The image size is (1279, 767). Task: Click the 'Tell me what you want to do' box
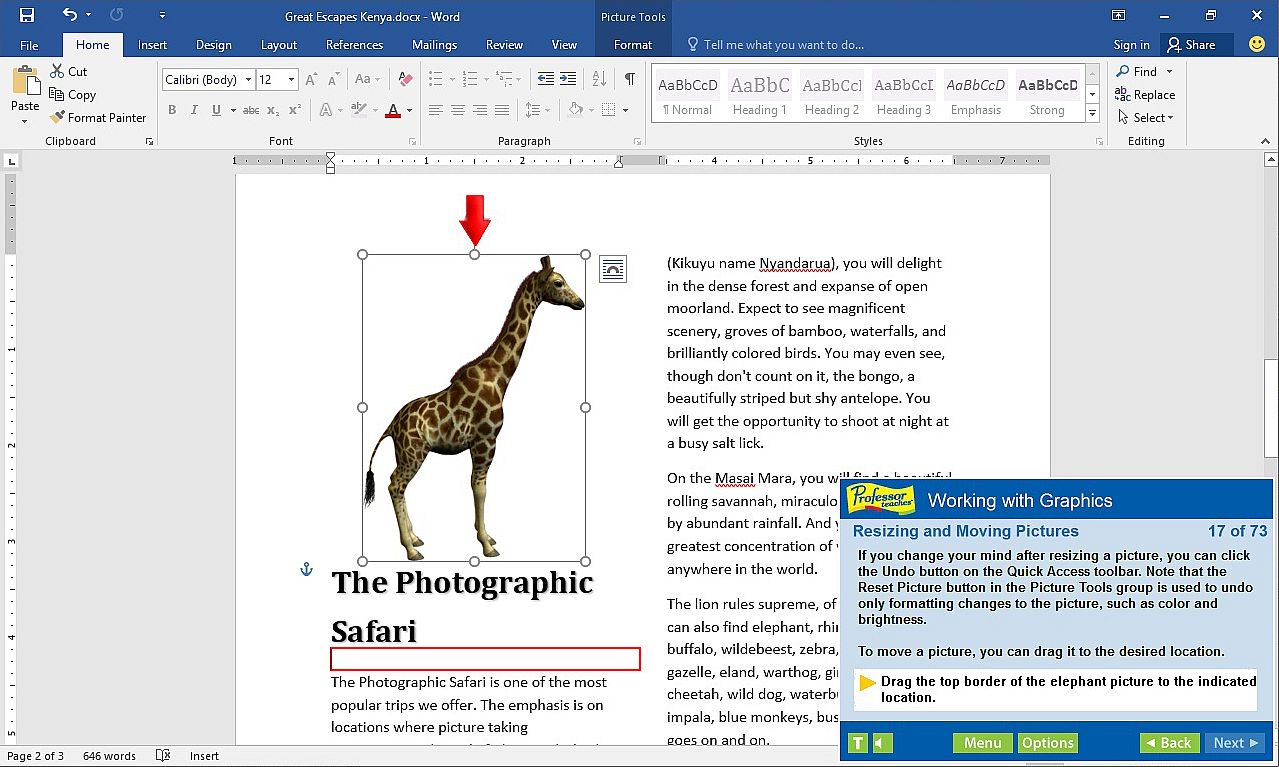coord(783,45)
